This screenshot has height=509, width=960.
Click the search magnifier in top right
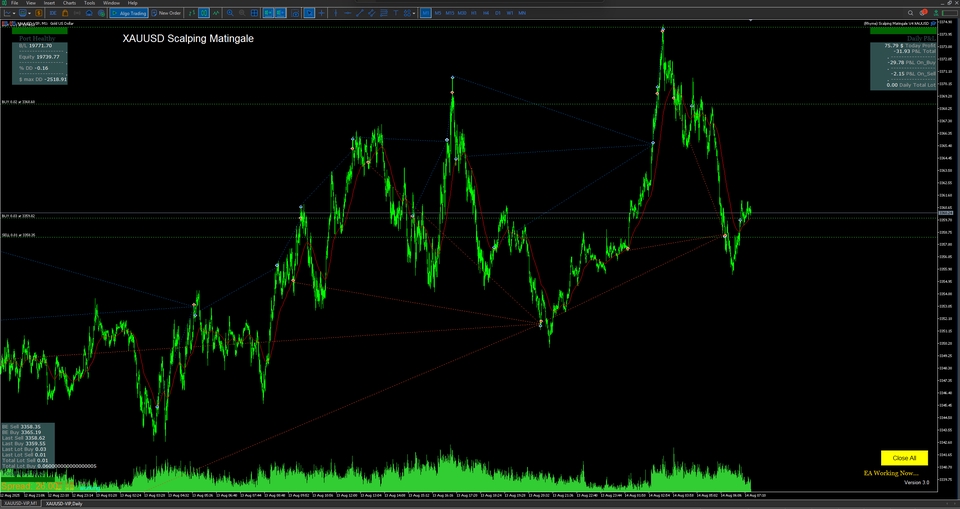pyautogui.click(x=910, y=13)
